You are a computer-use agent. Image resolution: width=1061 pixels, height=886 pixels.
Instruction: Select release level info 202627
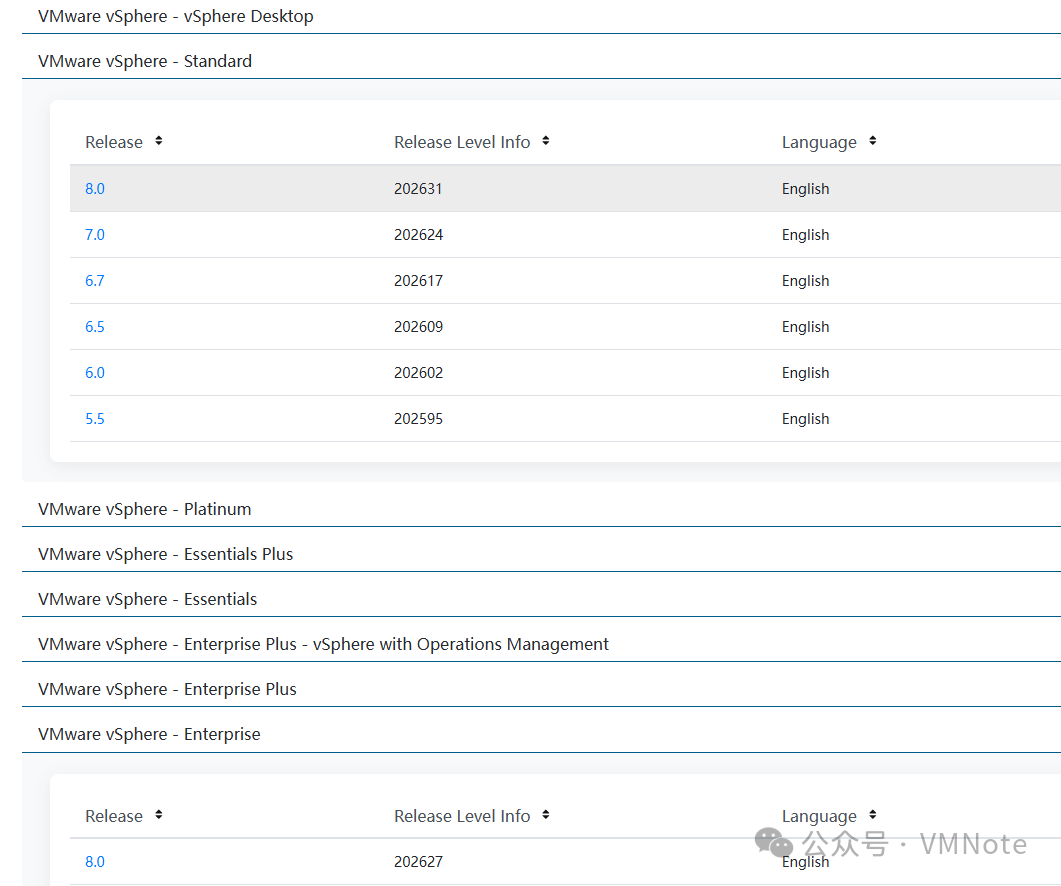418,862
